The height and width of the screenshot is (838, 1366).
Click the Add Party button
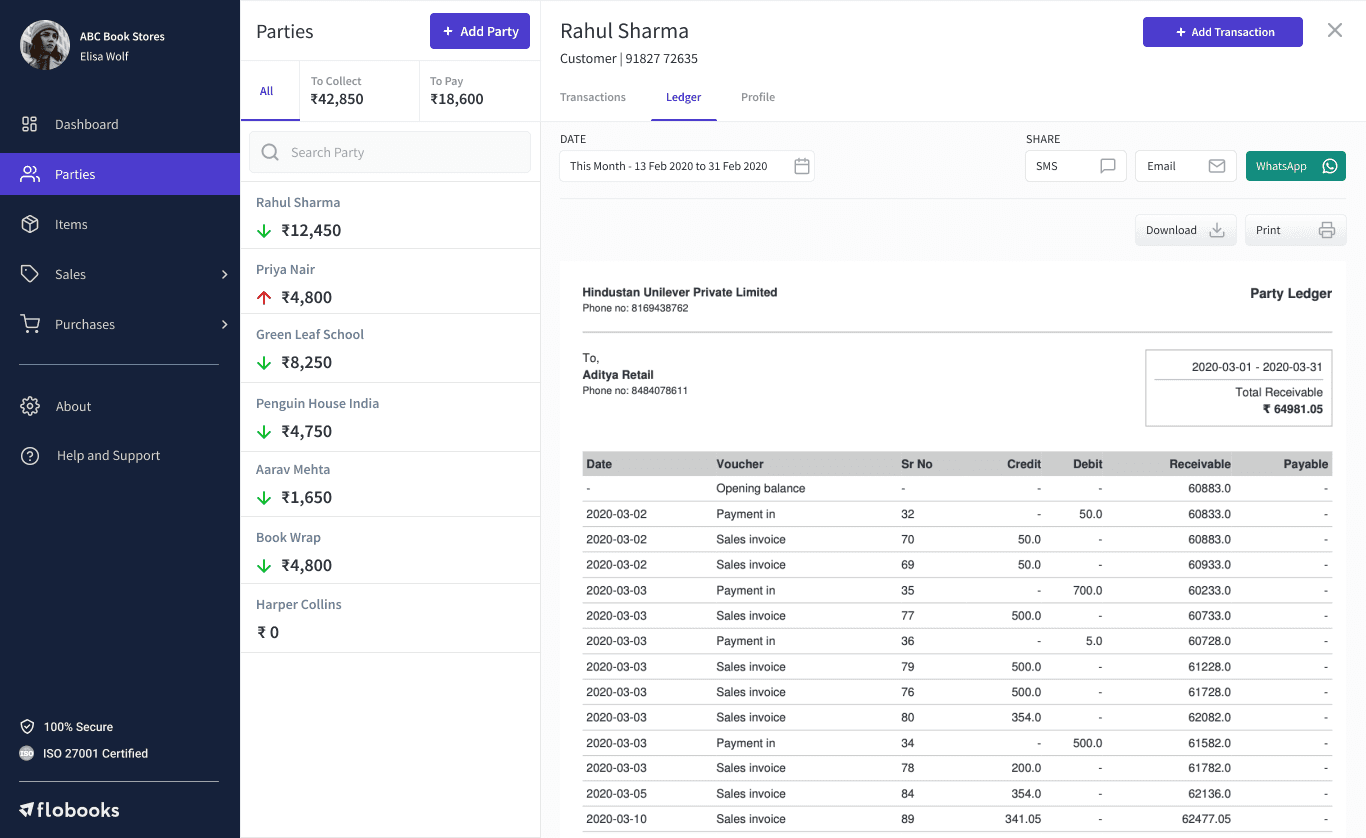coord(480,31)
